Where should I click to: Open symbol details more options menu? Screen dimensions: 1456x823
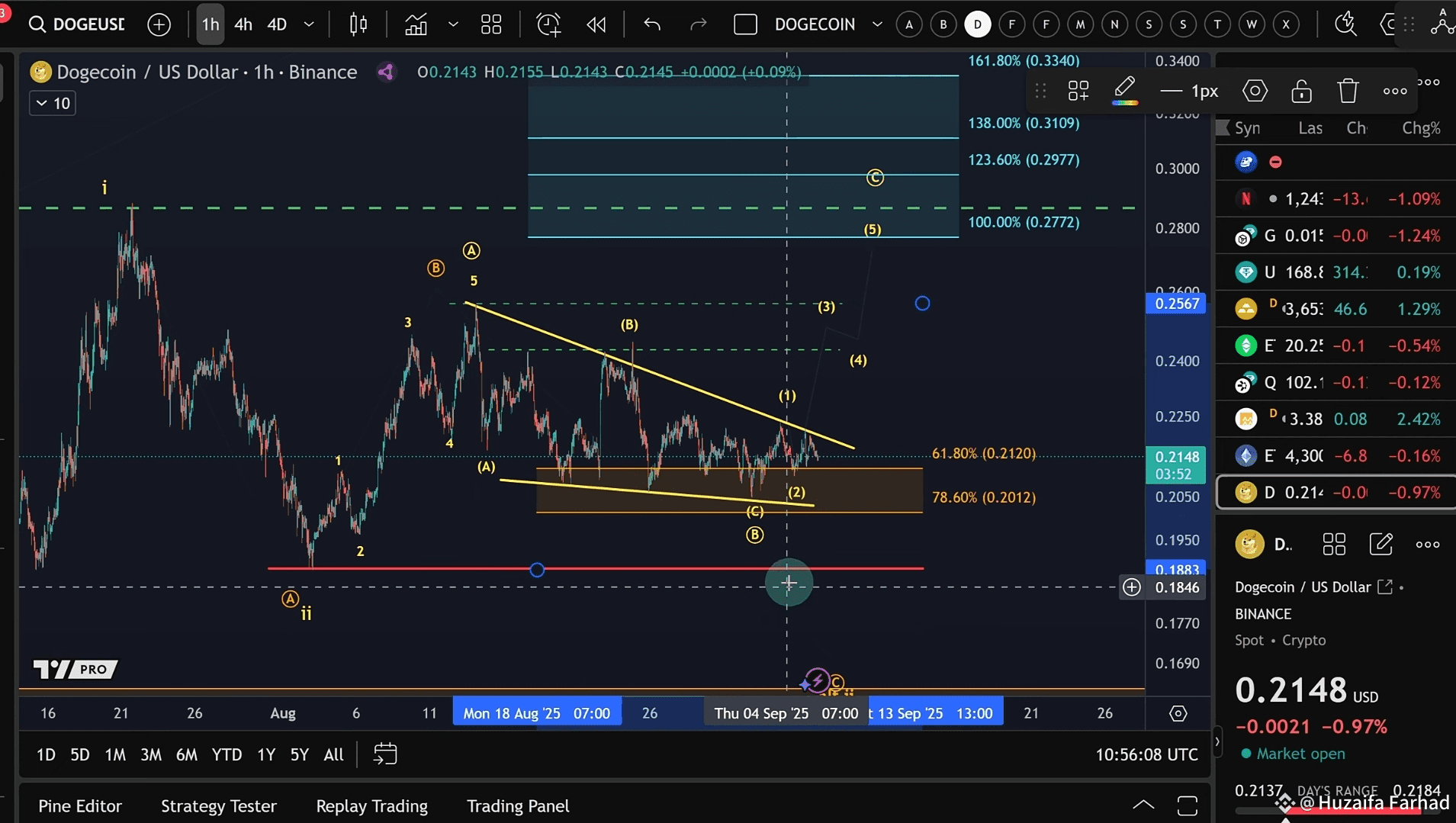click(x=1428, y=544)
